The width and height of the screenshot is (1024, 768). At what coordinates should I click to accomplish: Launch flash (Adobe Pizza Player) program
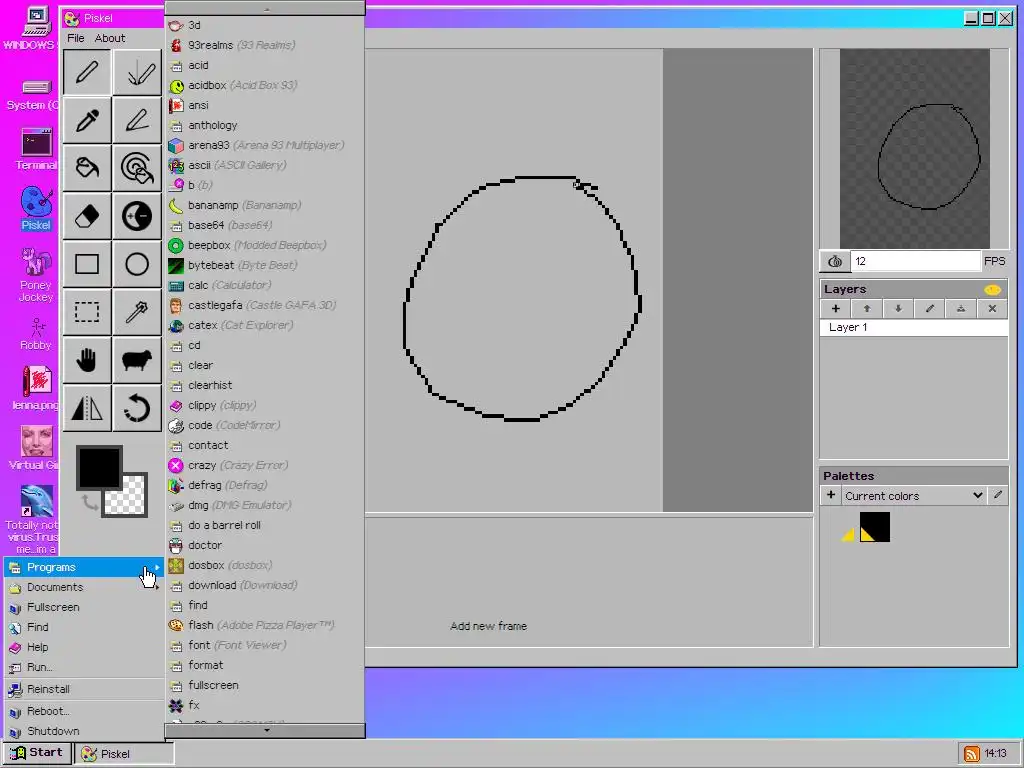[x=265, y=625]
